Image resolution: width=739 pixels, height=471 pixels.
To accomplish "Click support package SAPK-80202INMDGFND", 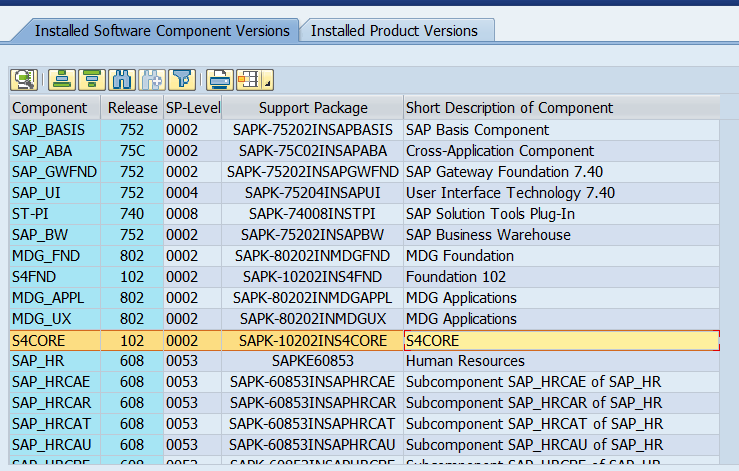I will (x=312, y=256).
